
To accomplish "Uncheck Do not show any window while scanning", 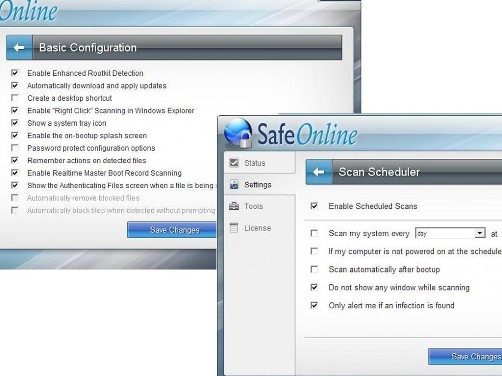I will (314, 287).
